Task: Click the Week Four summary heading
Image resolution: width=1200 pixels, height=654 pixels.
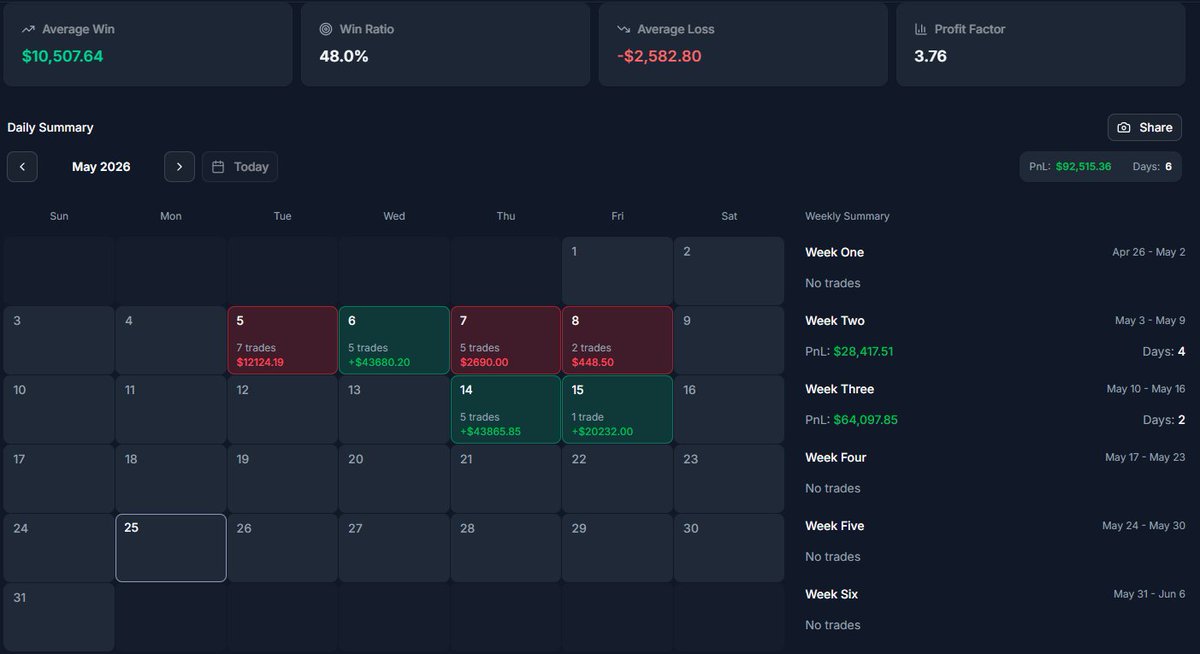Action: 836,457
